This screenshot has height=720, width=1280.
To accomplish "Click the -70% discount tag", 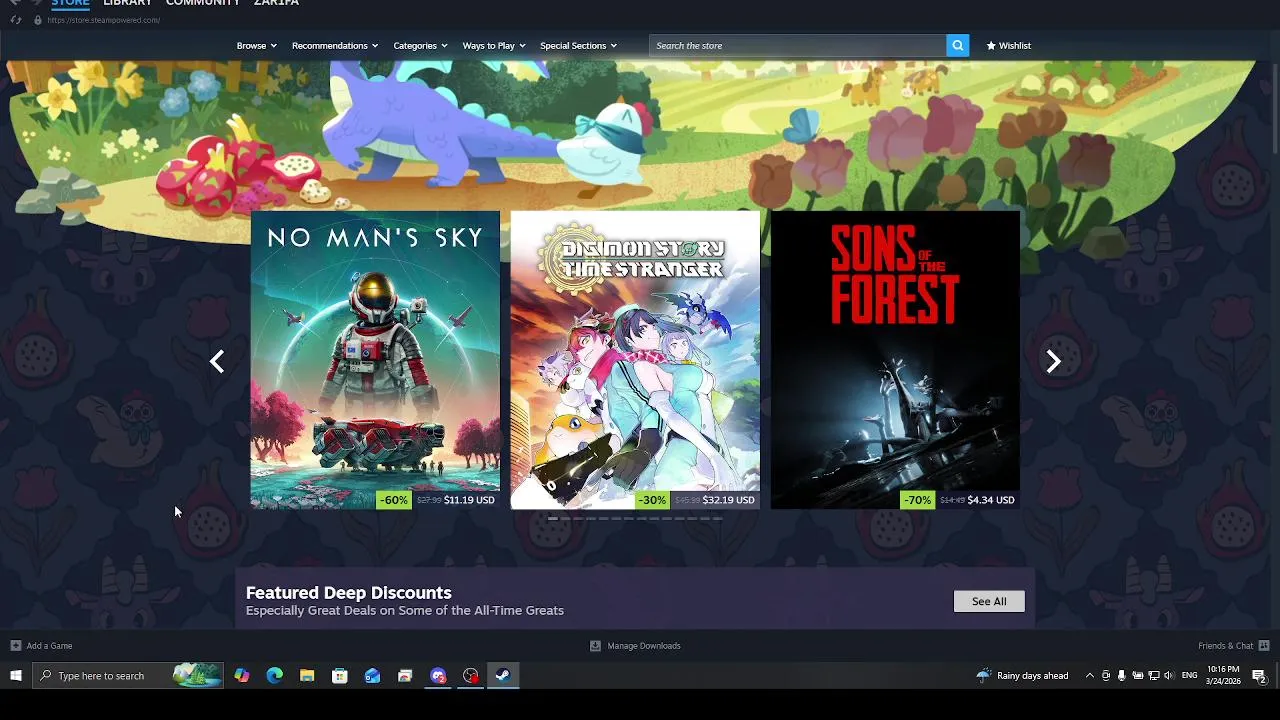I will 917,500.
